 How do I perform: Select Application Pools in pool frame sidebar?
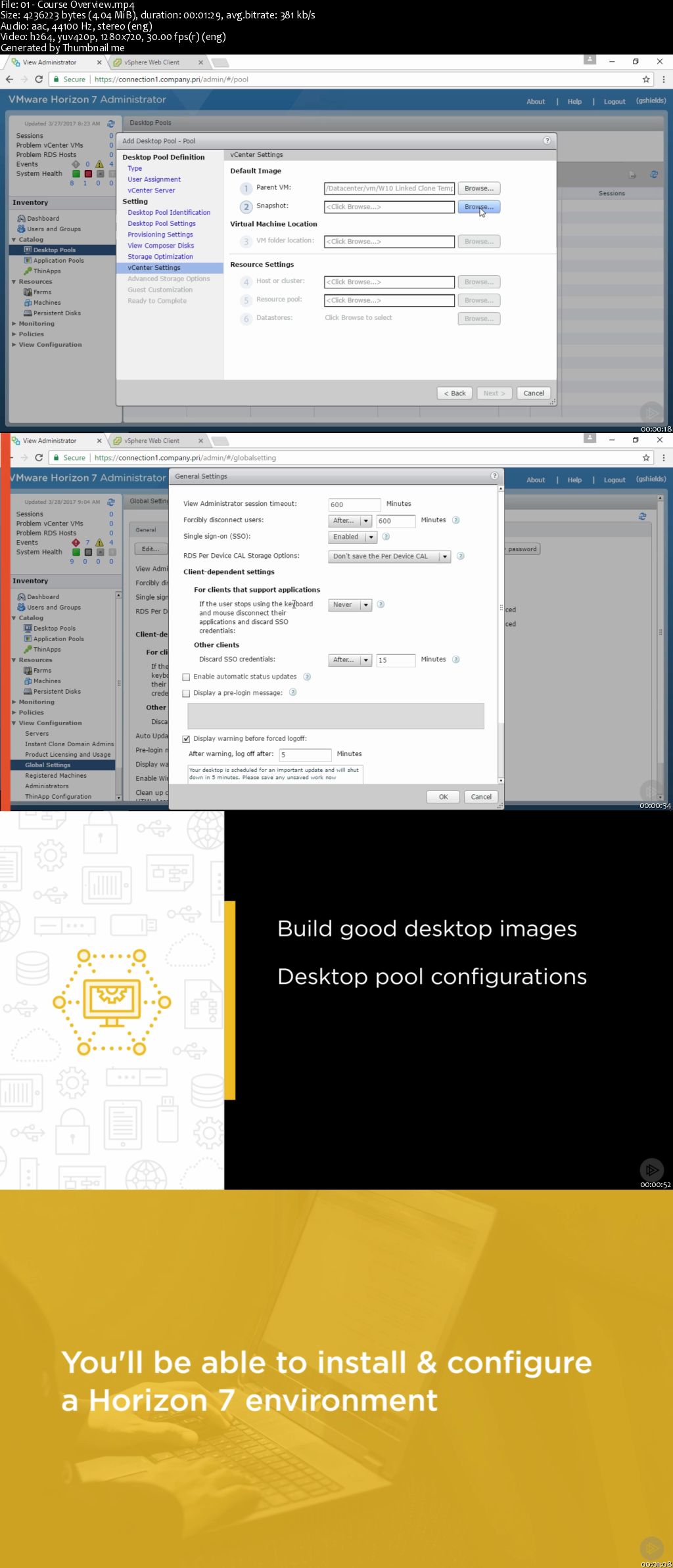58,261
